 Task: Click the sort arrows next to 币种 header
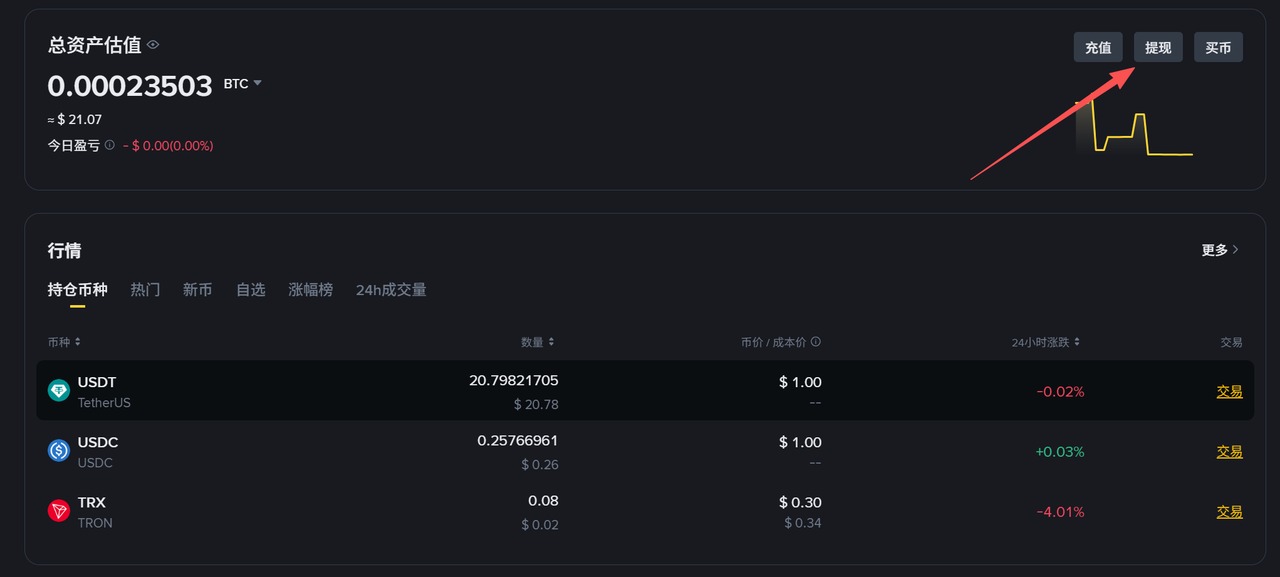pyautogui.click(x=79, y=341)
